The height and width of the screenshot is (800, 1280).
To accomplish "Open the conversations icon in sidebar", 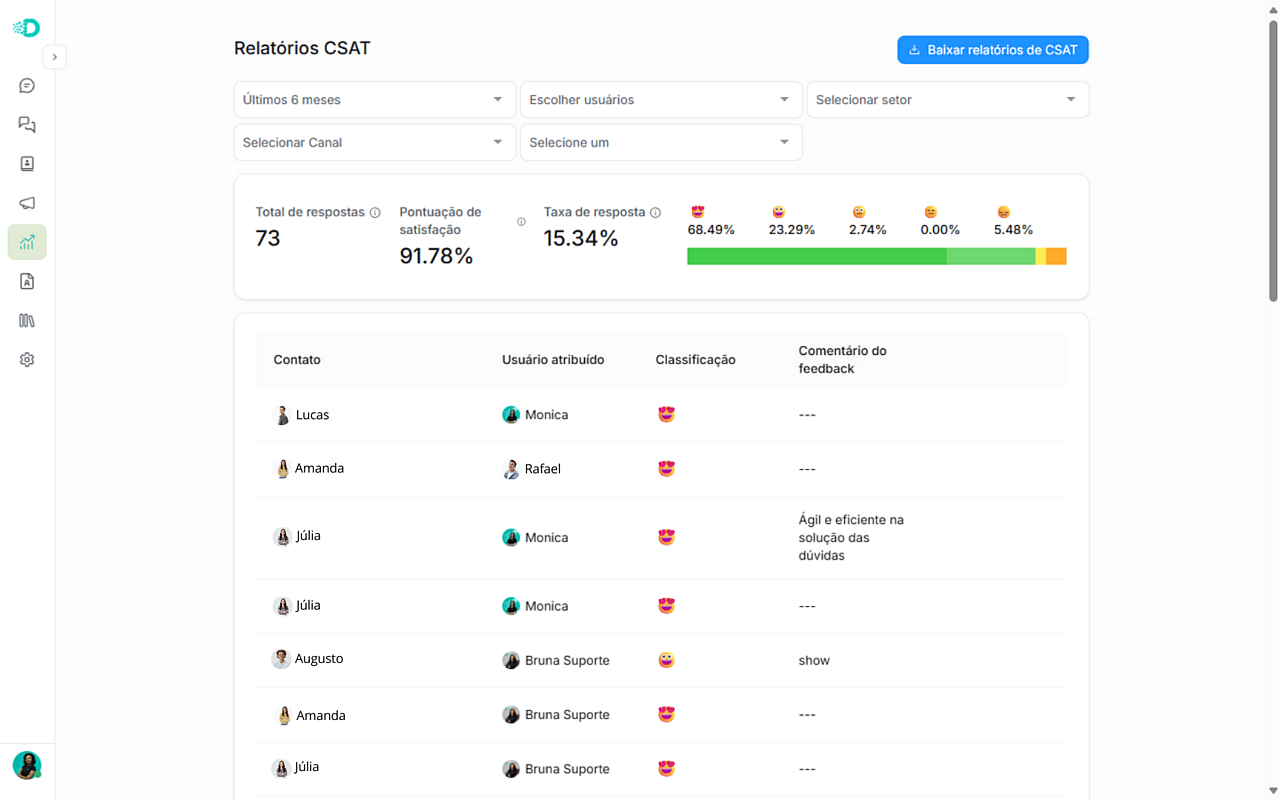I will [x=27, y=125].
